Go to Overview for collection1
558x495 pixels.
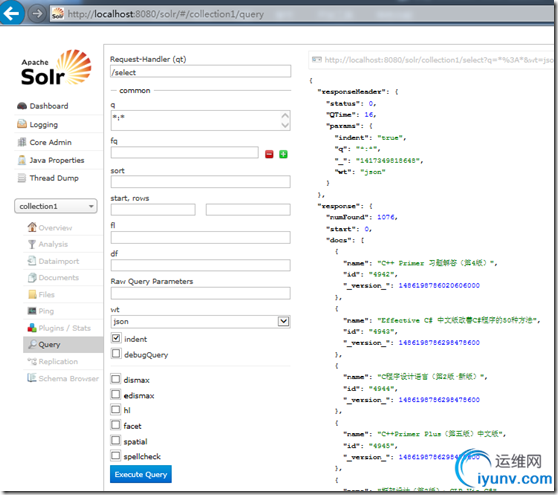[x=55, y=228]
